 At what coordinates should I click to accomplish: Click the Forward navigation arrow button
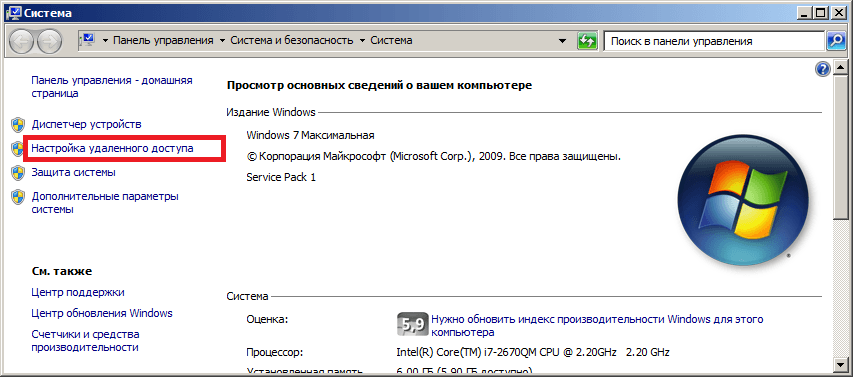point(49,41)
